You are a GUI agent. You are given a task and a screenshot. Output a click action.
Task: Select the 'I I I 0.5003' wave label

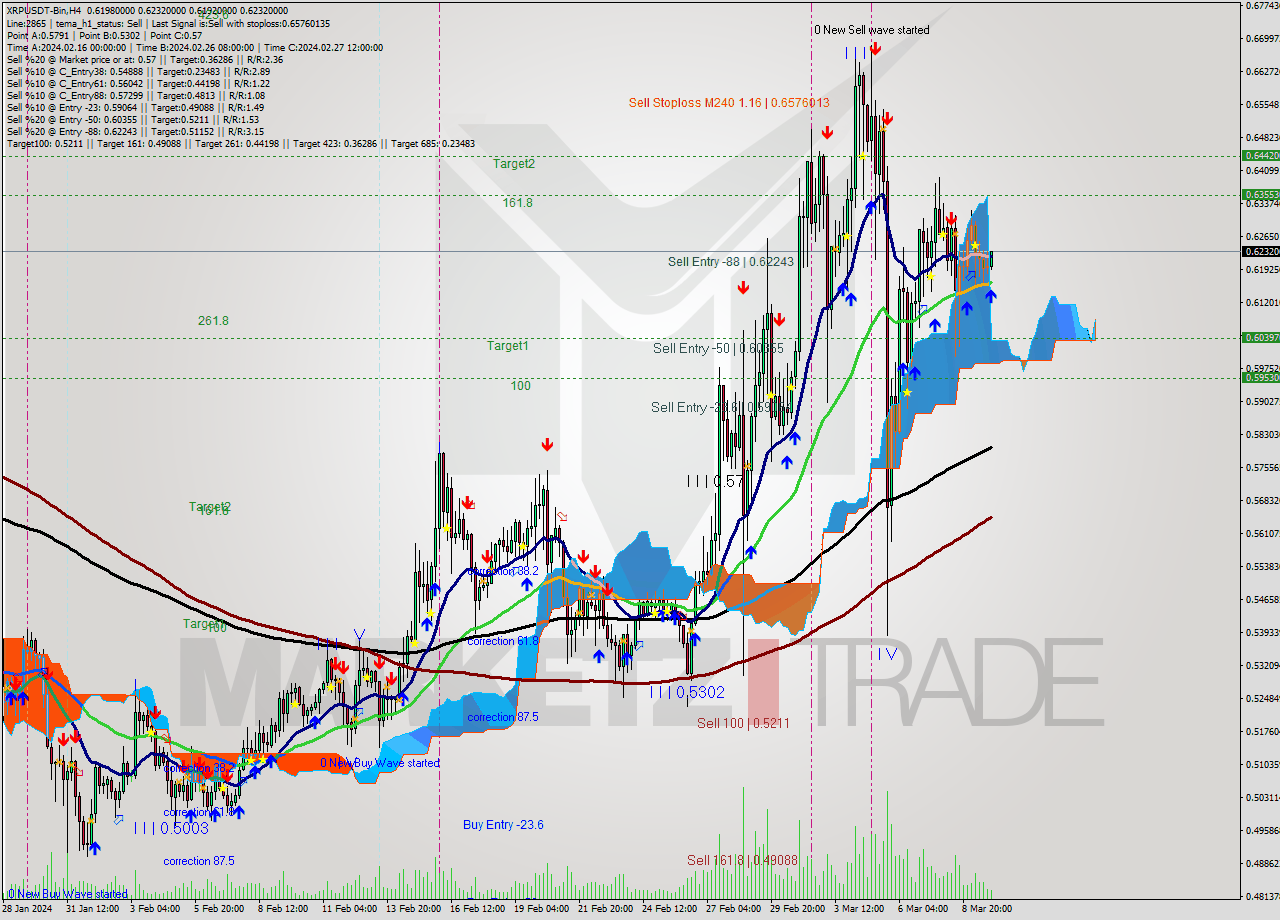171,828
